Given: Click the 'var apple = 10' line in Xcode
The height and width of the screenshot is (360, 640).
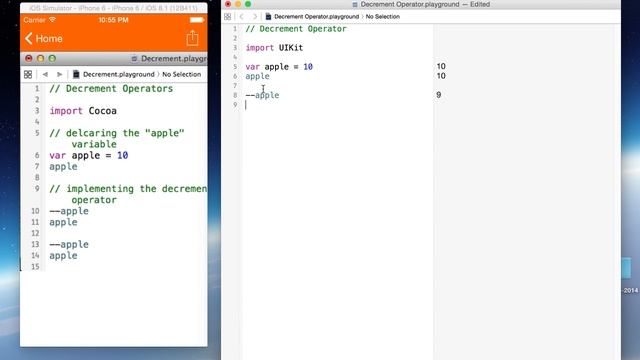Looking at the screenshot, I should pyautogui.click(x=279, y=67).
